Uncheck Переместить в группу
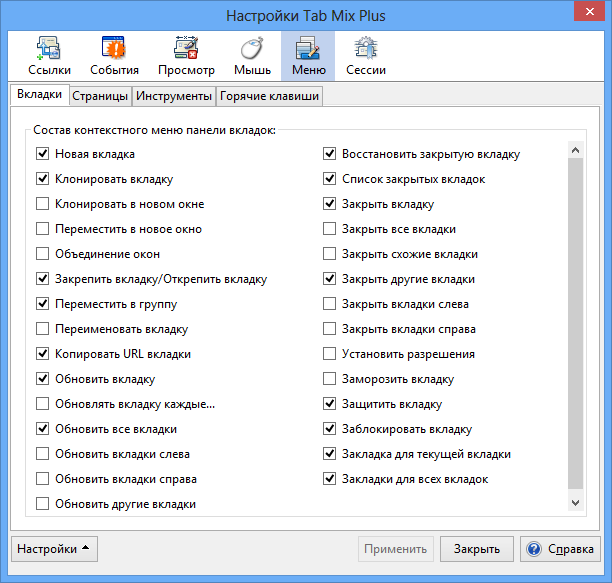Image resolution: width=612 pixels, height=583 pixels. tap(43, 304)
